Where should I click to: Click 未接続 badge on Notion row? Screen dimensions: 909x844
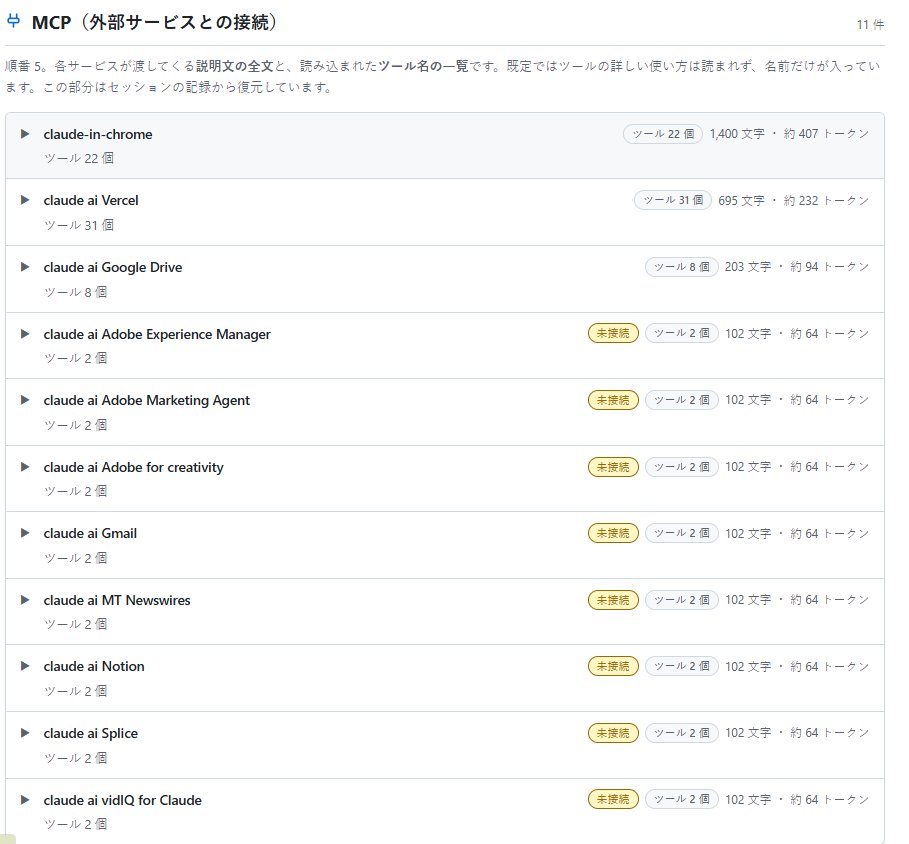613,666
